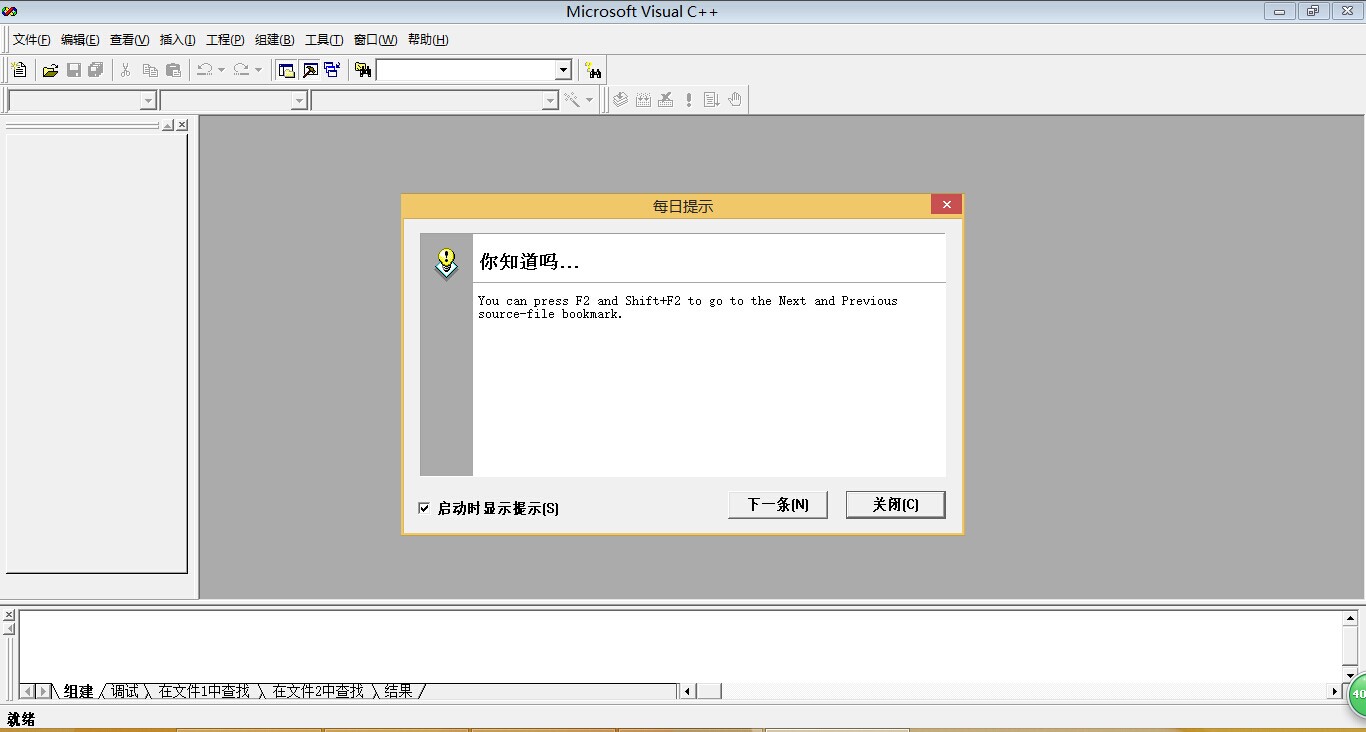Open the 工具(T) menu

[x=324, y=40]
